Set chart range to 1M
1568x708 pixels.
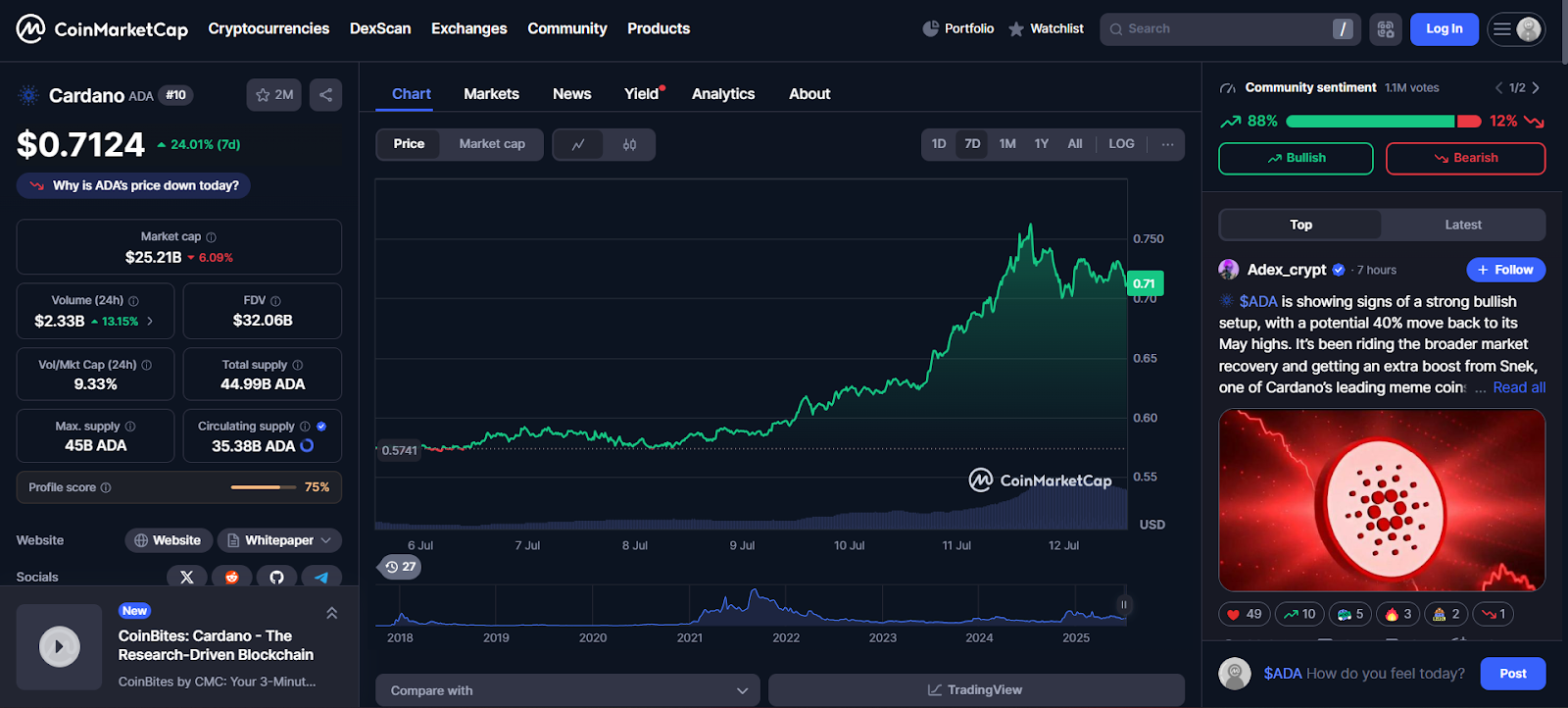(1007, 144)
